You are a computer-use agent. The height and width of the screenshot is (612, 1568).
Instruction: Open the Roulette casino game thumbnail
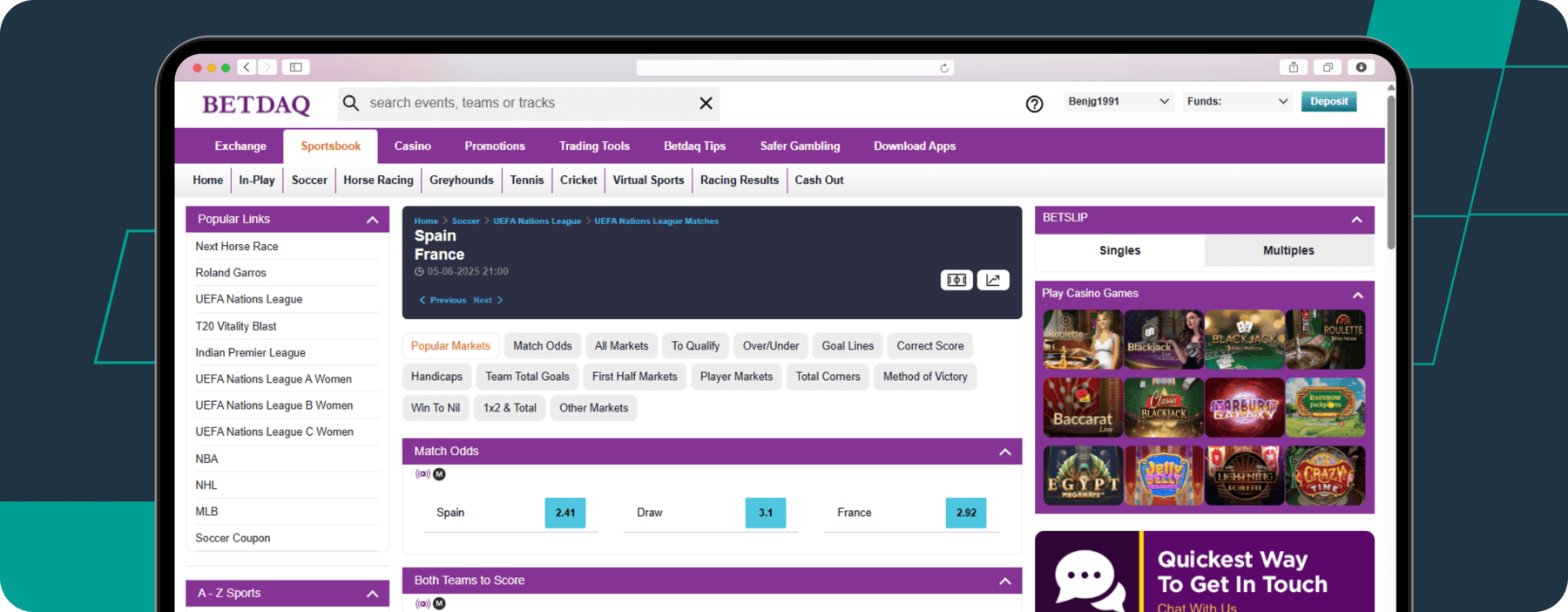pos(1083,339)
